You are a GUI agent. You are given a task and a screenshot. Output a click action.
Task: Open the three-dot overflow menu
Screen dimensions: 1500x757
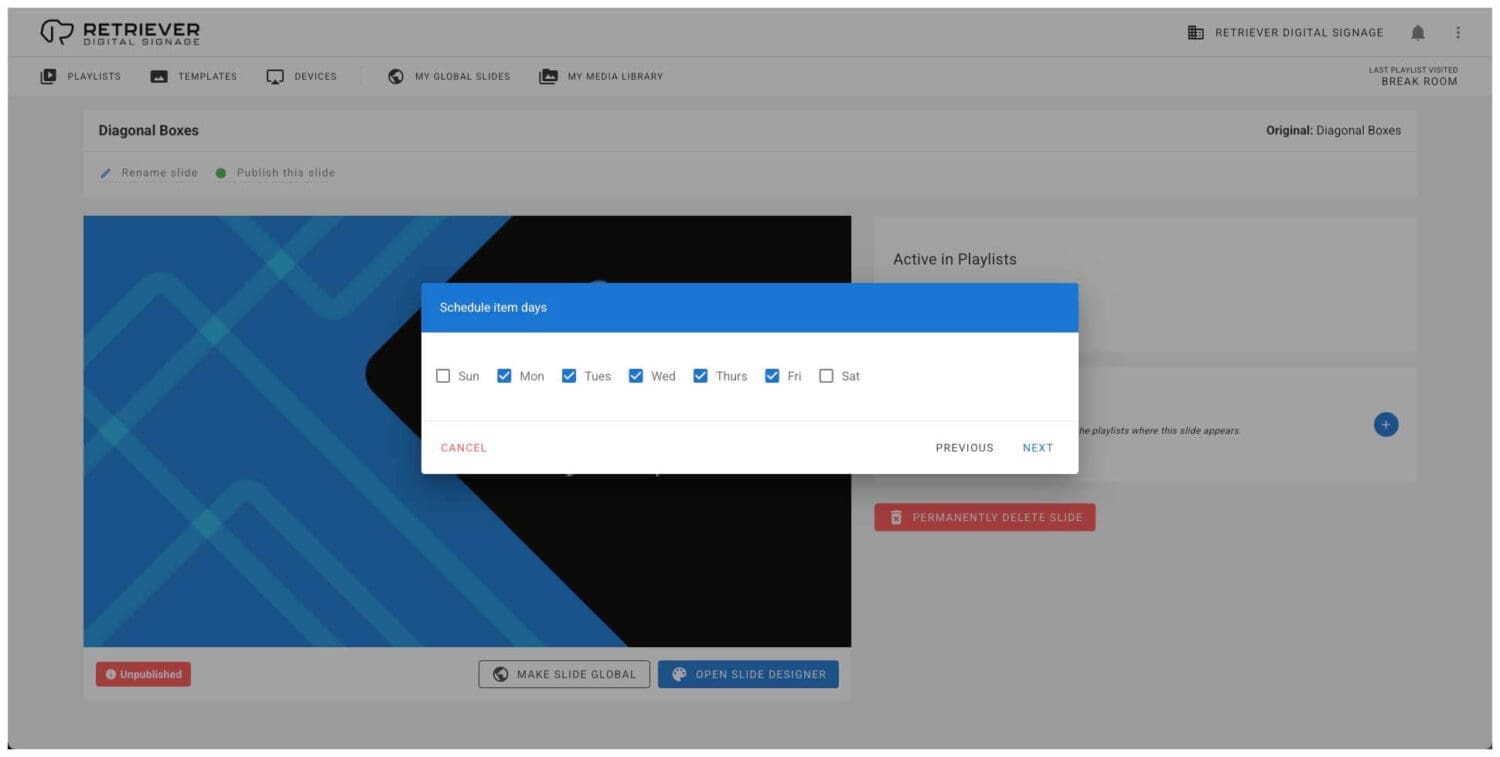pyautogui.click(x=1458, y=33)
